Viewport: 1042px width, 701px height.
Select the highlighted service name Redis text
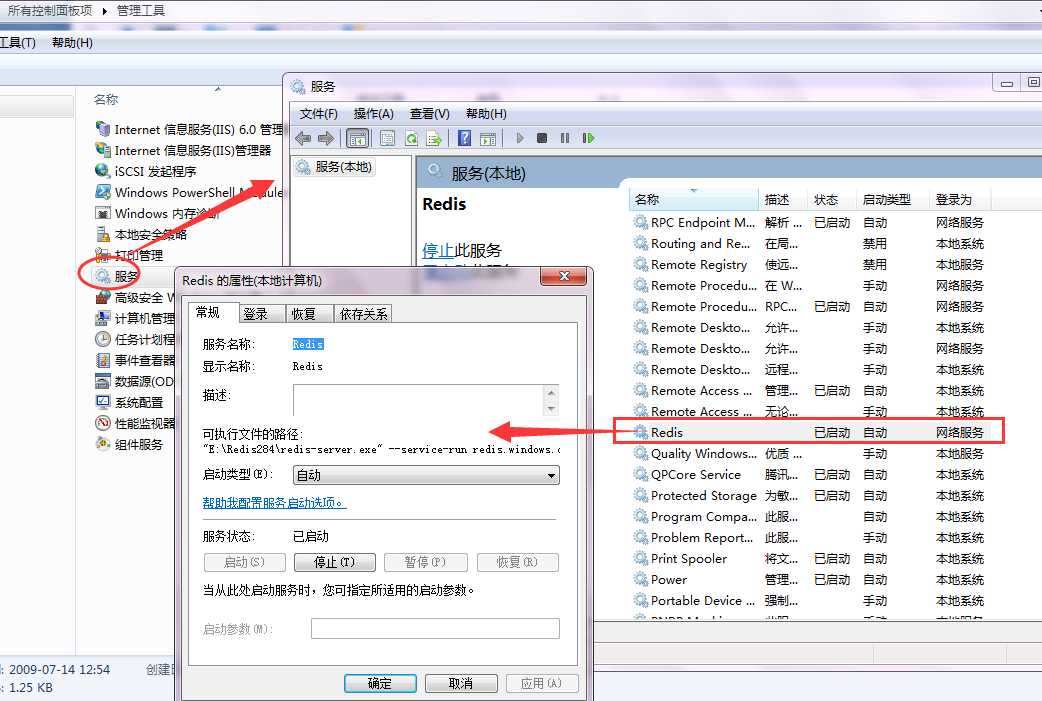(x=308, y=344)
